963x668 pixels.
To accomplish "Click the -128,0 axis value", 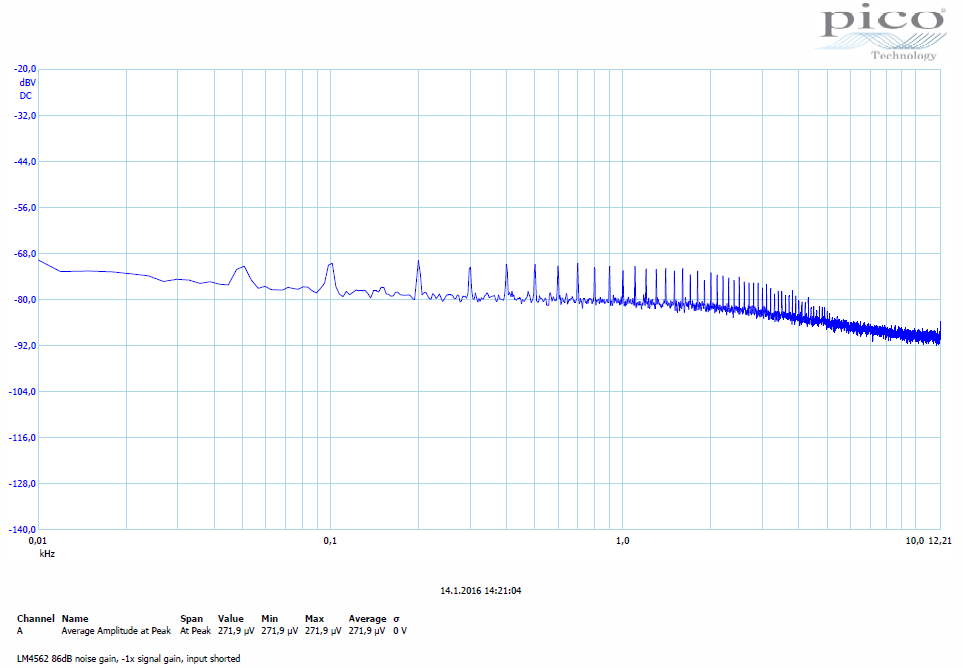I will [23, 484].
